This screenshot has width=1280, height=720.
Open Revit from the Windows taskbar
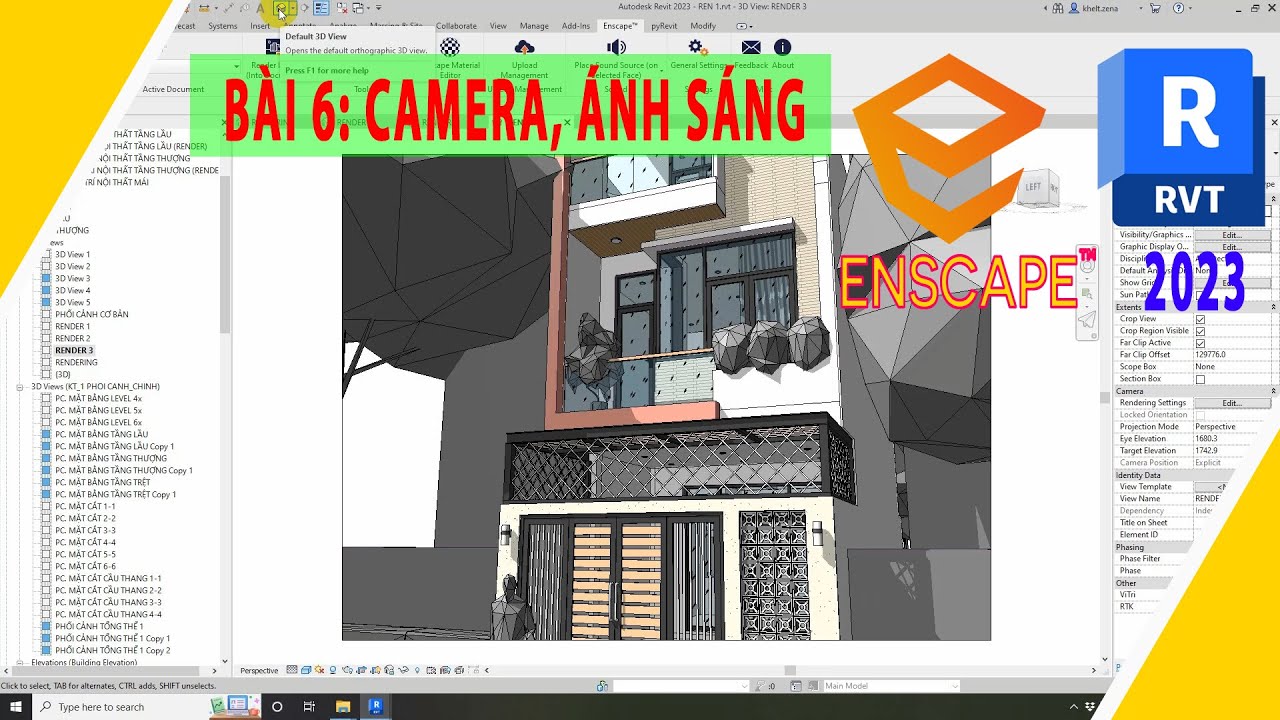pyautogui.click(x=375, y=706)
